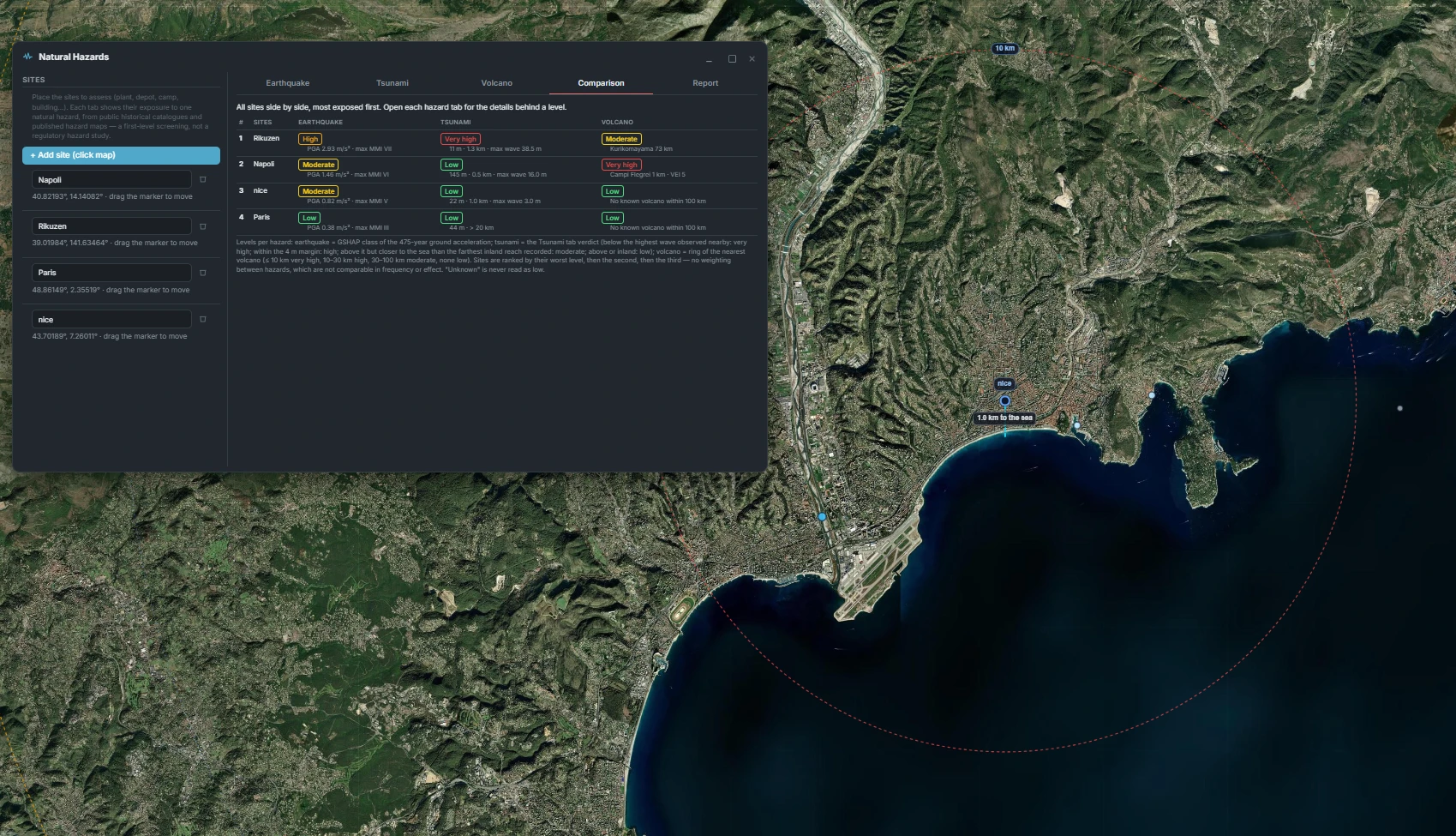
Task: Click the SITES column header in the table
Action: (262, 122)
